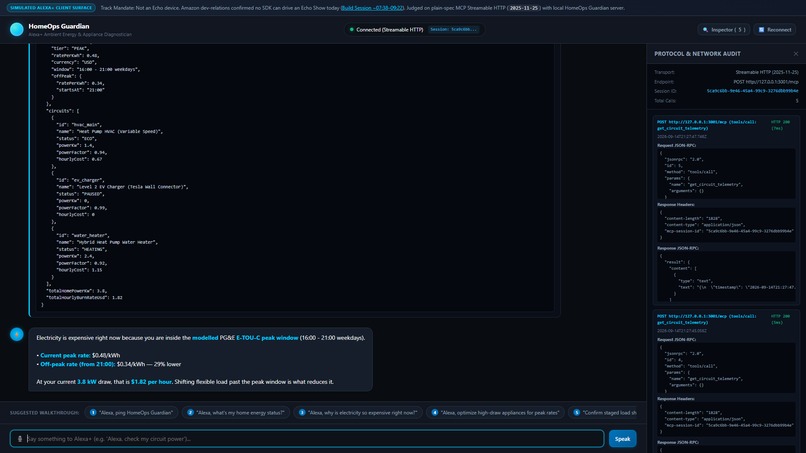Click the Transport 'Streamable HTTP (2025-11-25)' value
806x453 pixels.
click(767, 73)
